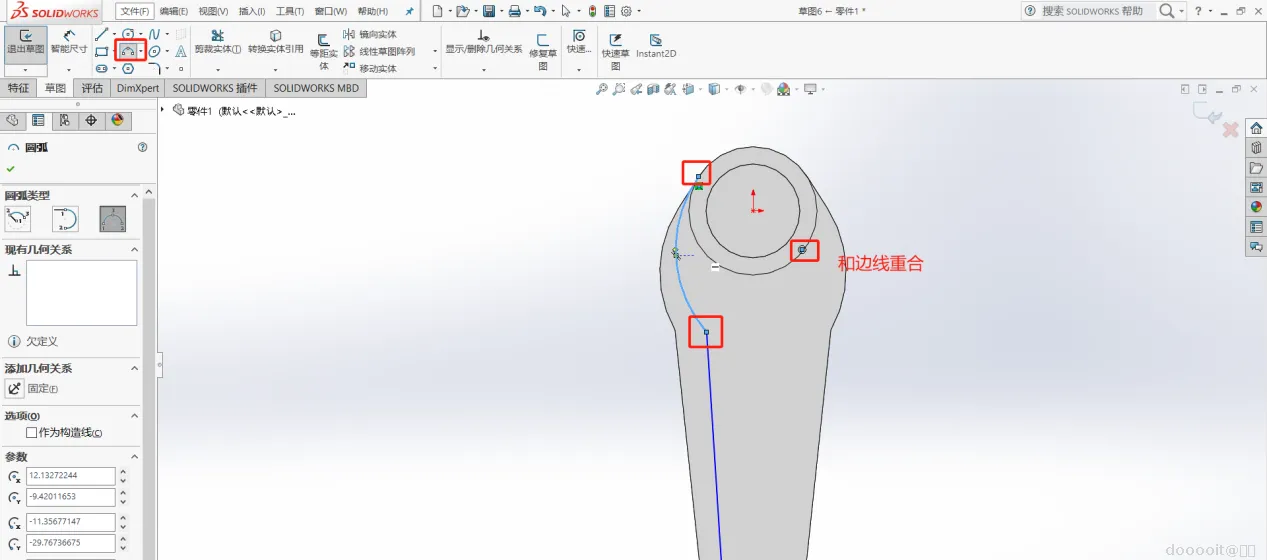Switch to the Features (特征) tab
This screenshot has width=1267, height=560.
[x=19, y=88]
